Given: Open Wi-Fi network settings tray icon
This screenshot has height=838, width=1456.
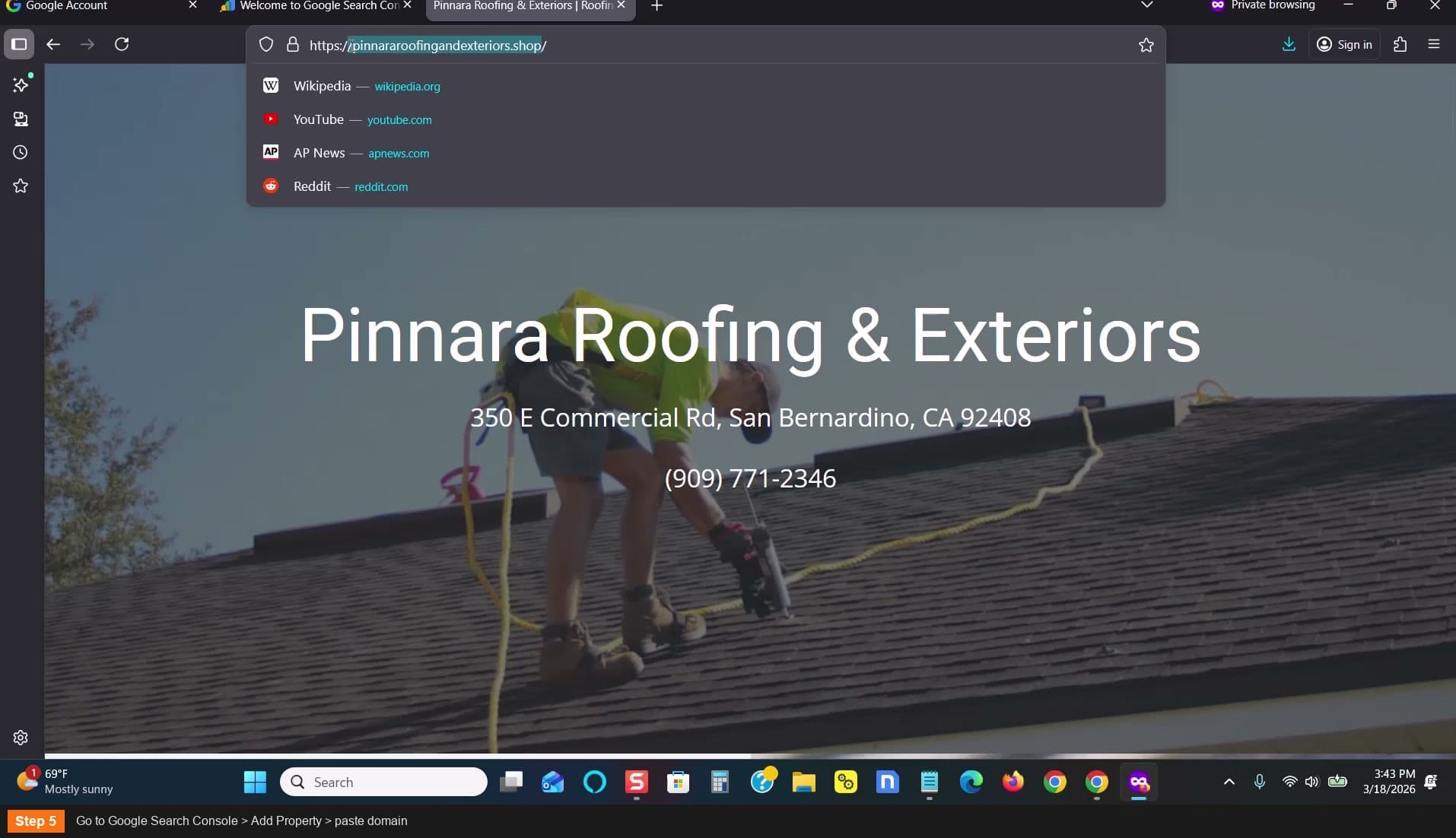Looking at the screenshot, I should [x=1289, y=782].
